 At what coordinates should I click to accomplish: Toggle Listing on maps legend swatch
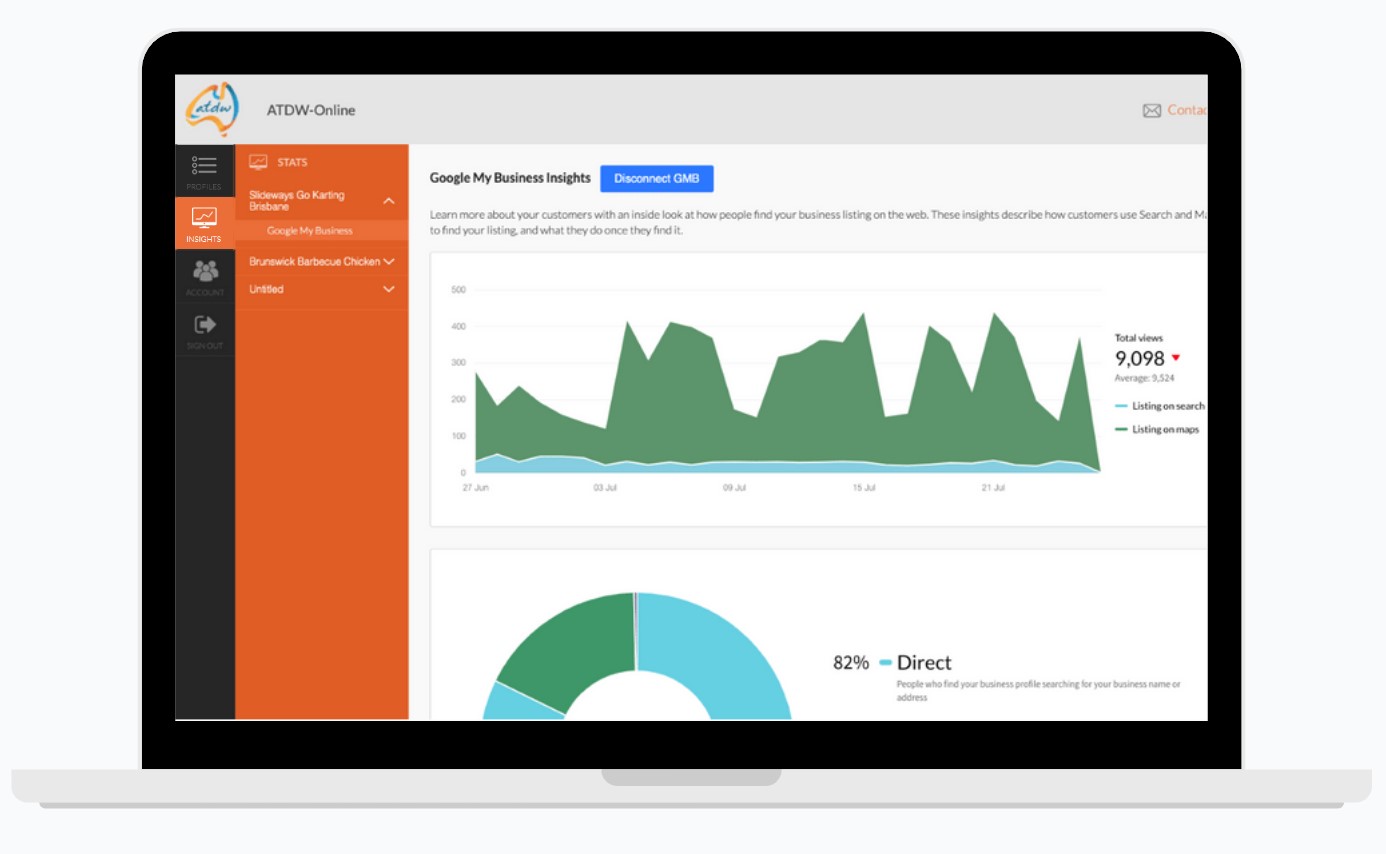tap(1121, 430)
